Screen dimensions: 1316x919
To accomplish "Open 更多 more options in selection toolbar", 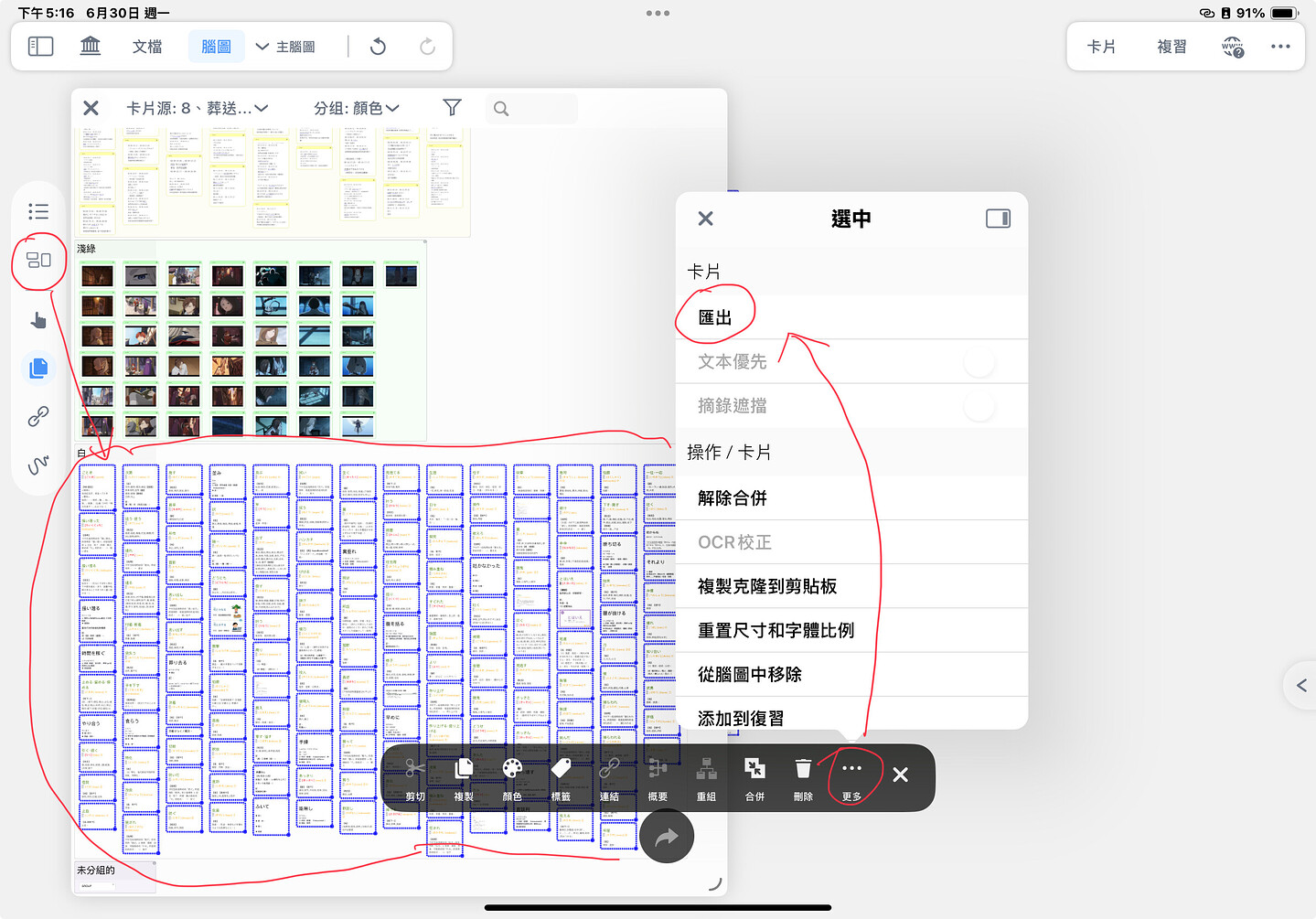I will [851, 778].
